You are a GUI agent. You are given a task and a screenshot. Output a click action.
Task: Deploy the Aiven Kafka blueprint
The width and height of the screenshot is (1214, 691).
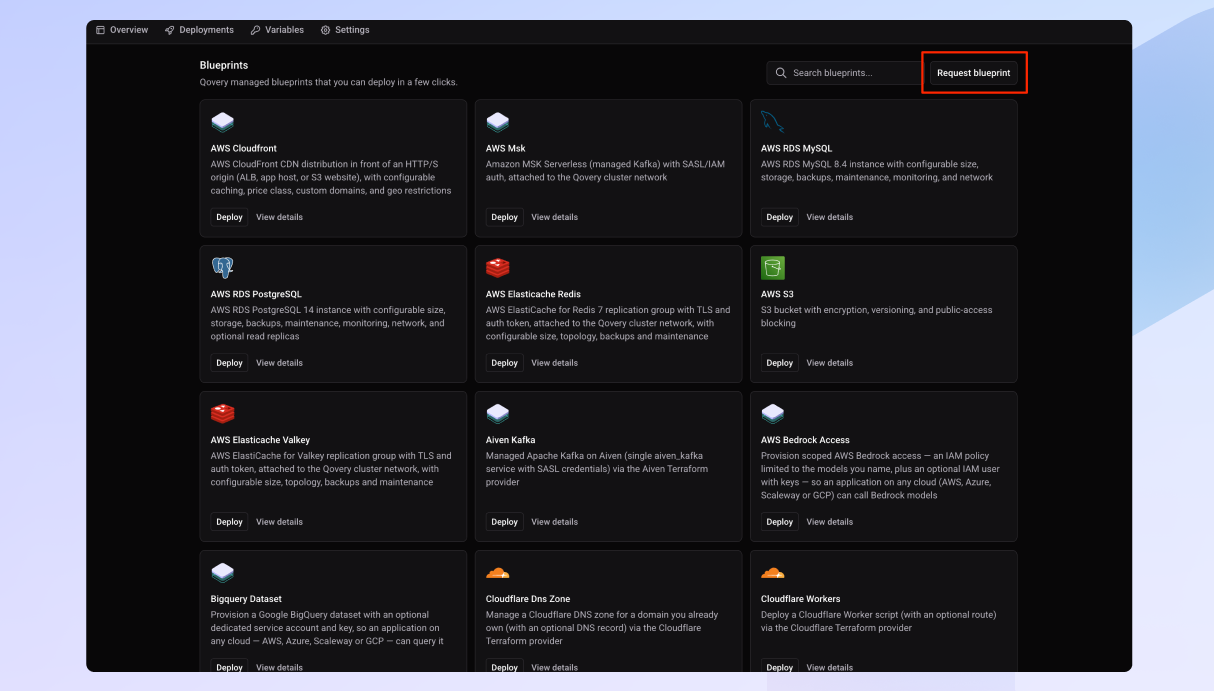[504, 522]
